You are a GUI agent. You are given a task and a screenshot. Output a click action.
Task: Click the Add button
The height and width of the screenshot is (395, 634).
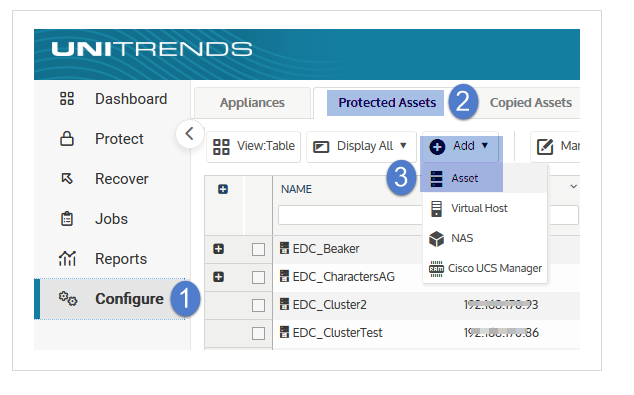(x=460, y=146)
